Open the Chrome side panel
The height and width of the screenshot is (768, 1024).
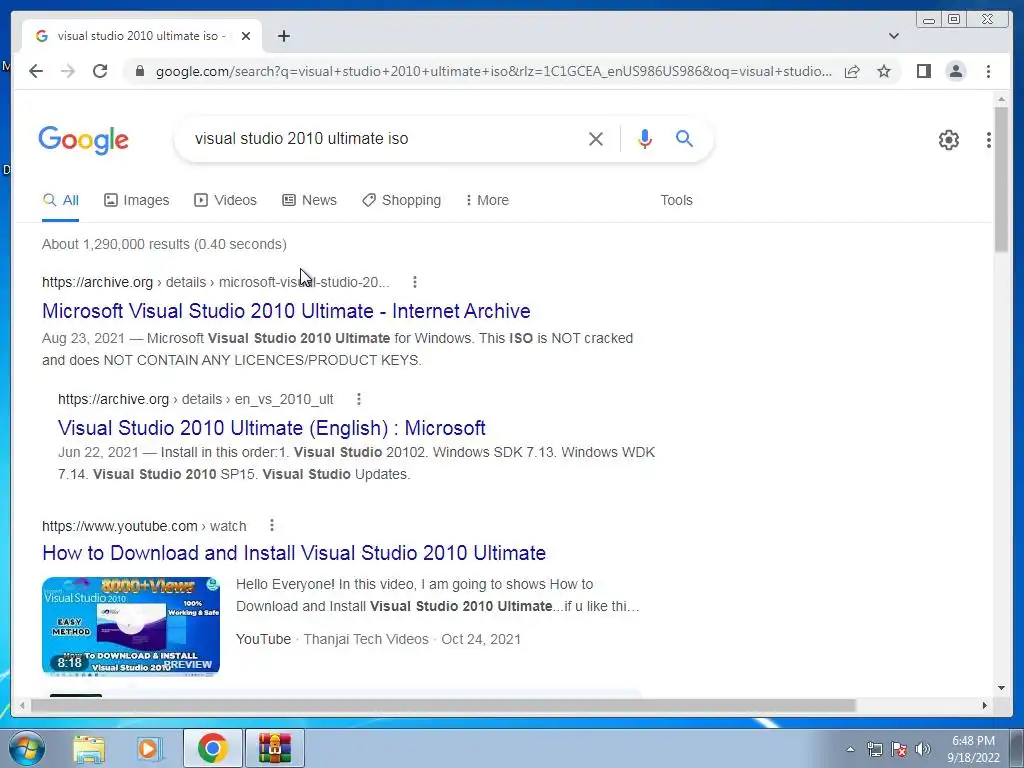(x=923, y=71)
